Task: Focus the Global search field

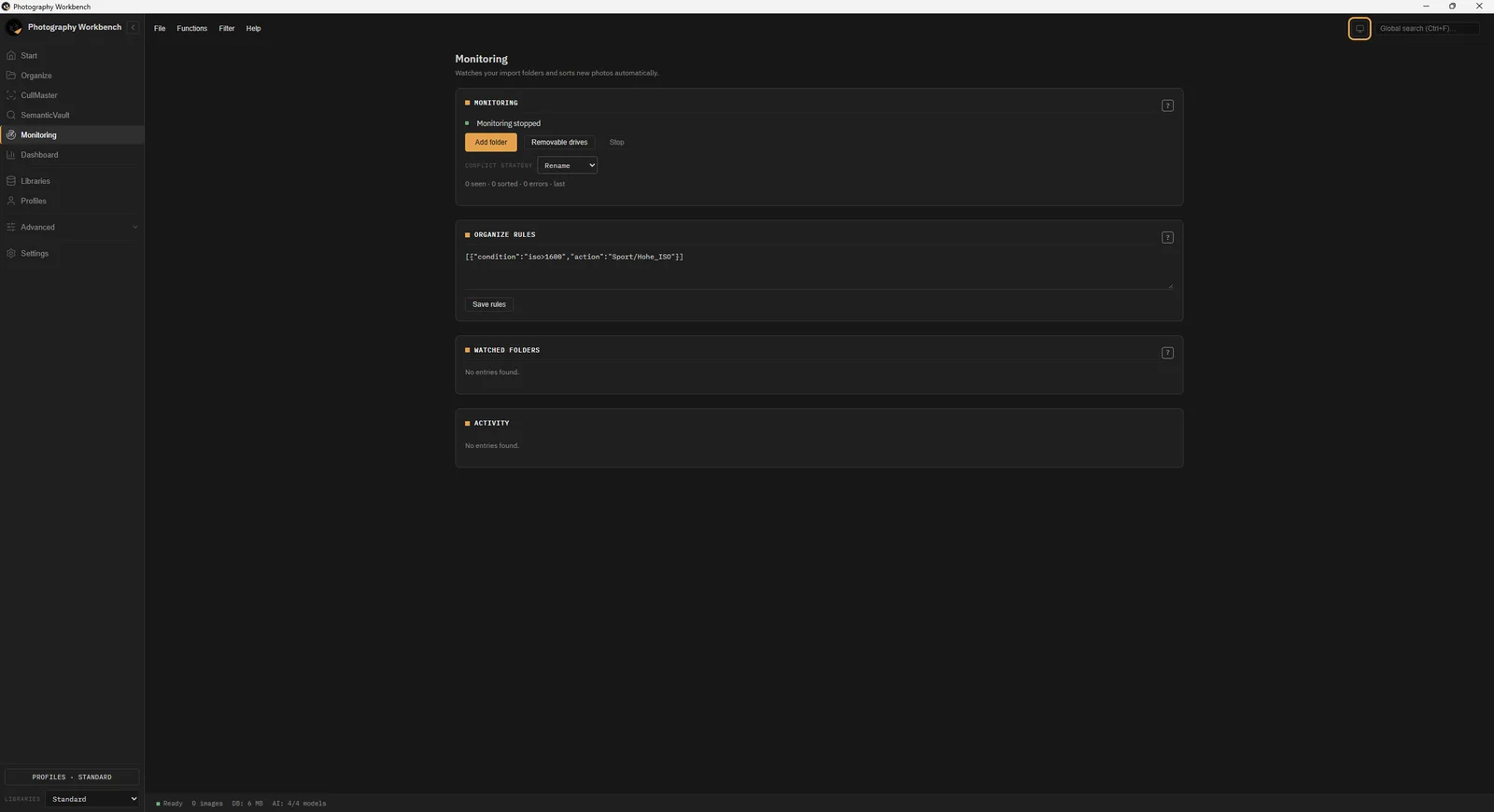Action: (1428, 29)
